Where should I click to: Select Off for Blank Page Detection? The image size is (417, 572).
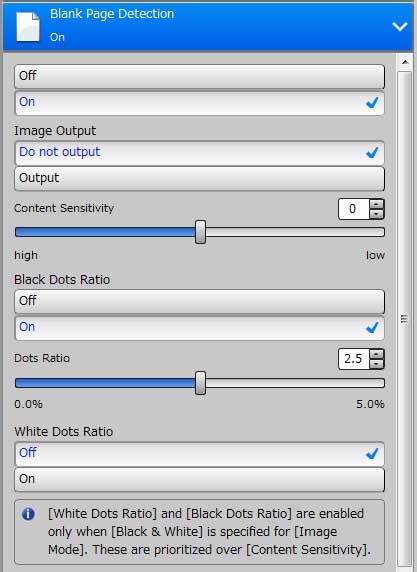200,76
